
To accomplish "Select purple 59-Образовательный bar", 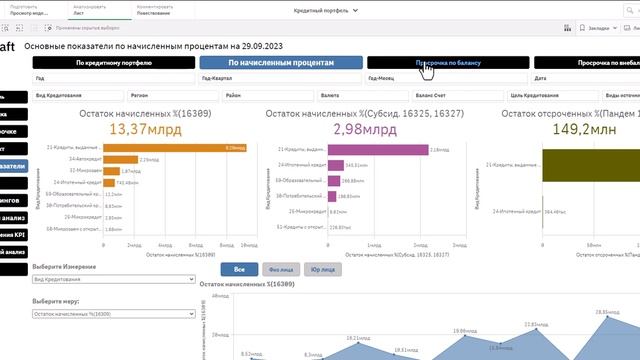I will 334,181.
